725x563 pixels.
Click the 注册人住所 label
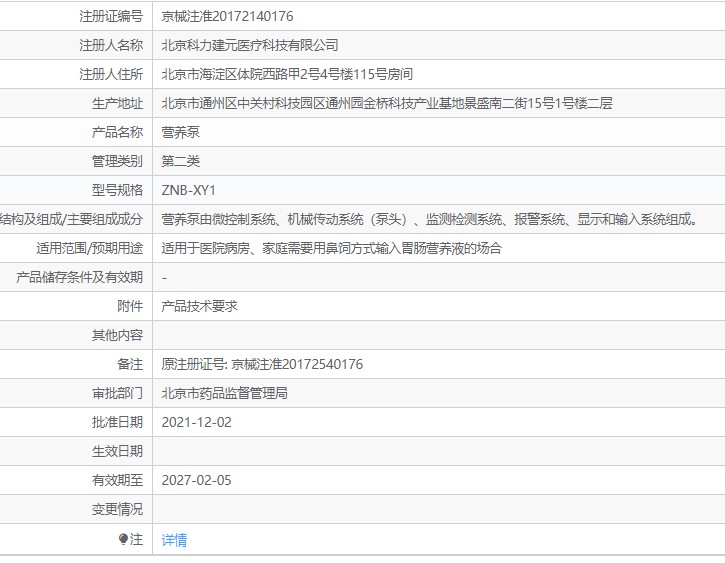click(x=111, y=74)
